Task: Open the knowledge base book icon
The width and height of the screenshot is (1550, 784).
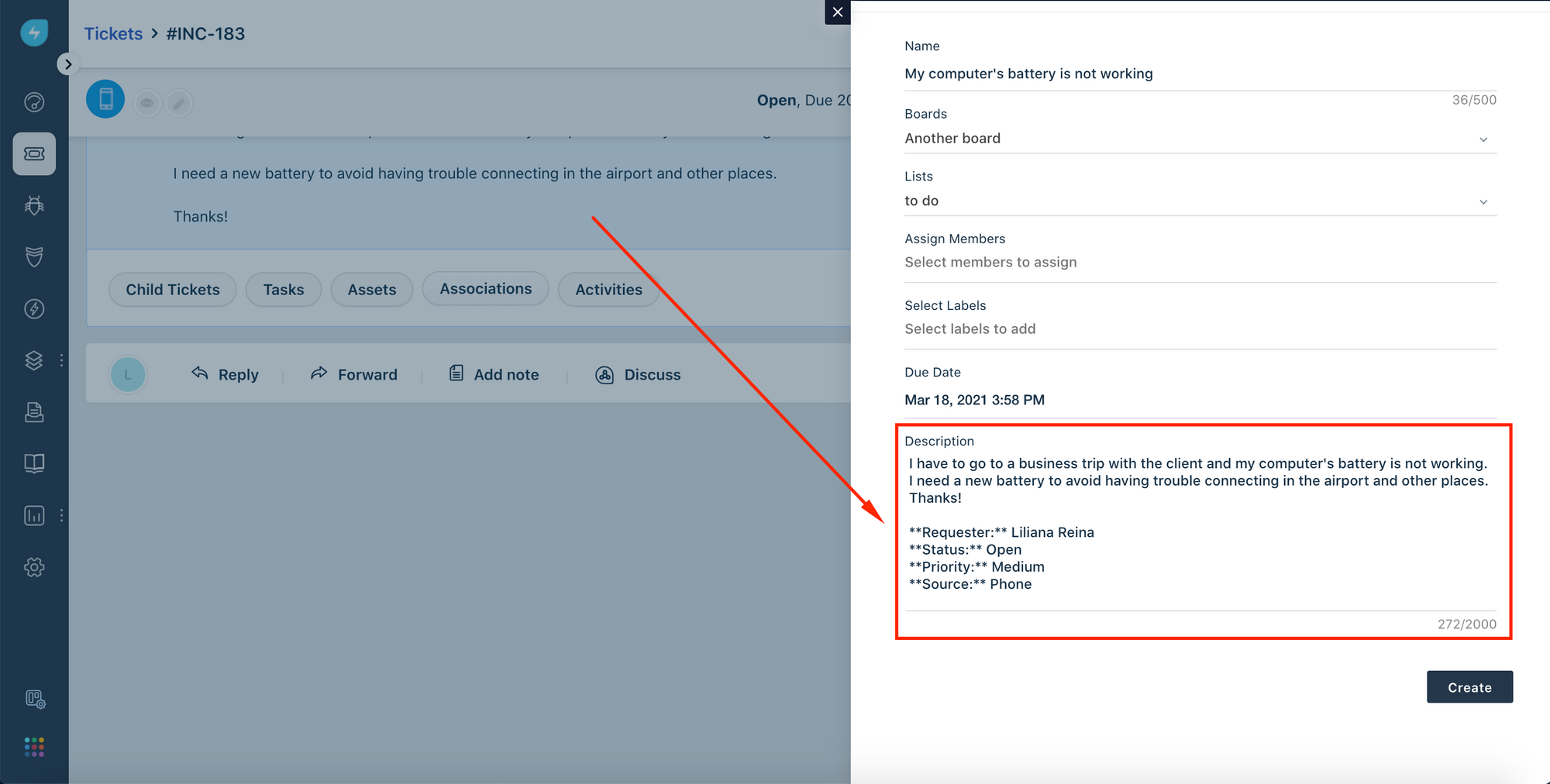Action: pos(34,463)
